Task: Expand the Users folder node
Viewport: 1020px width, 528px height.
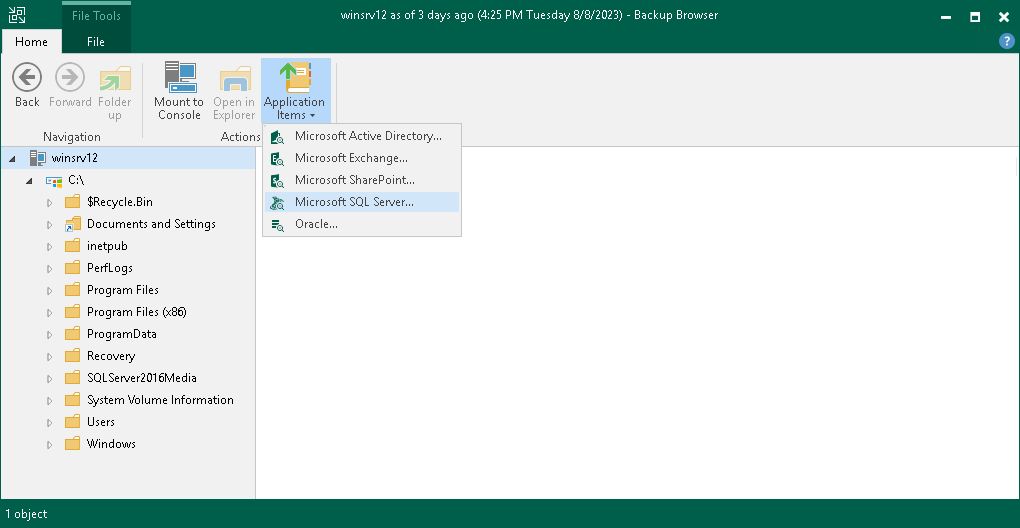Action: point(49,423)
